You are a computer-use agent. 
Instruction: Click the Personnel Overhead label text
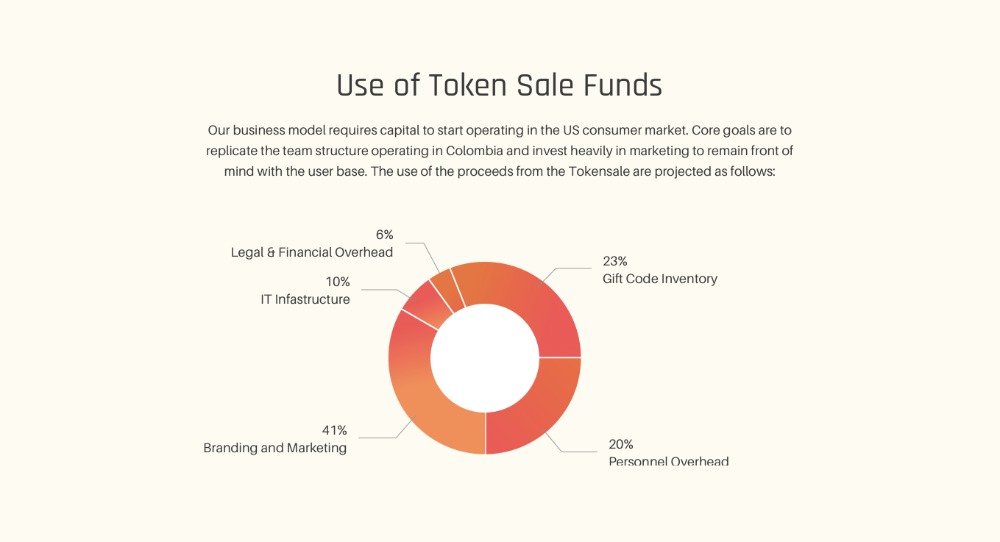tap(668, 461)
